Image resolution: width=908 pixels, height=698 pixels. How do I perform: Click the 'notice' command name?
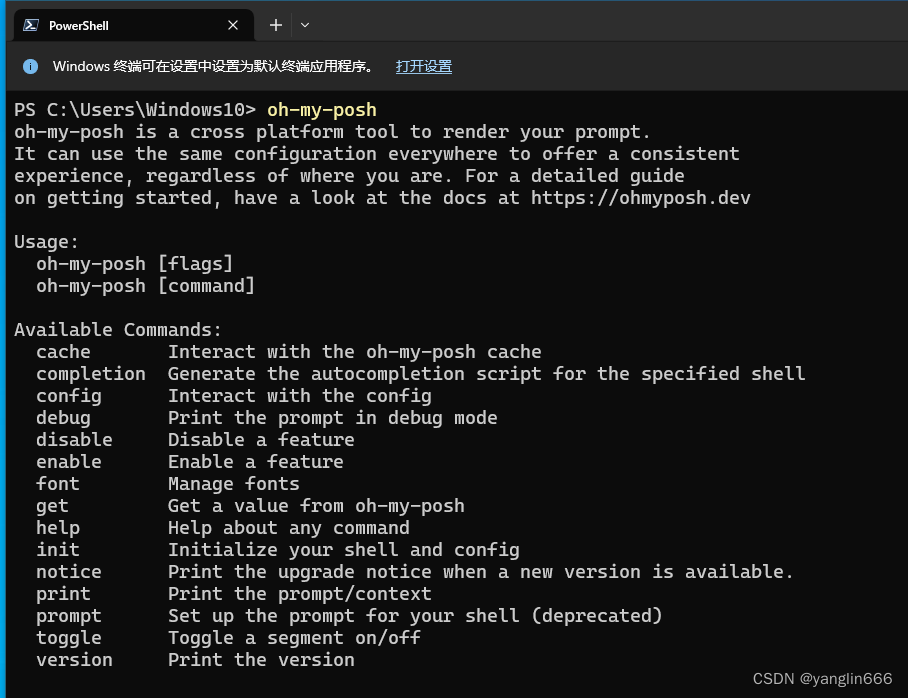coord(69,572)
